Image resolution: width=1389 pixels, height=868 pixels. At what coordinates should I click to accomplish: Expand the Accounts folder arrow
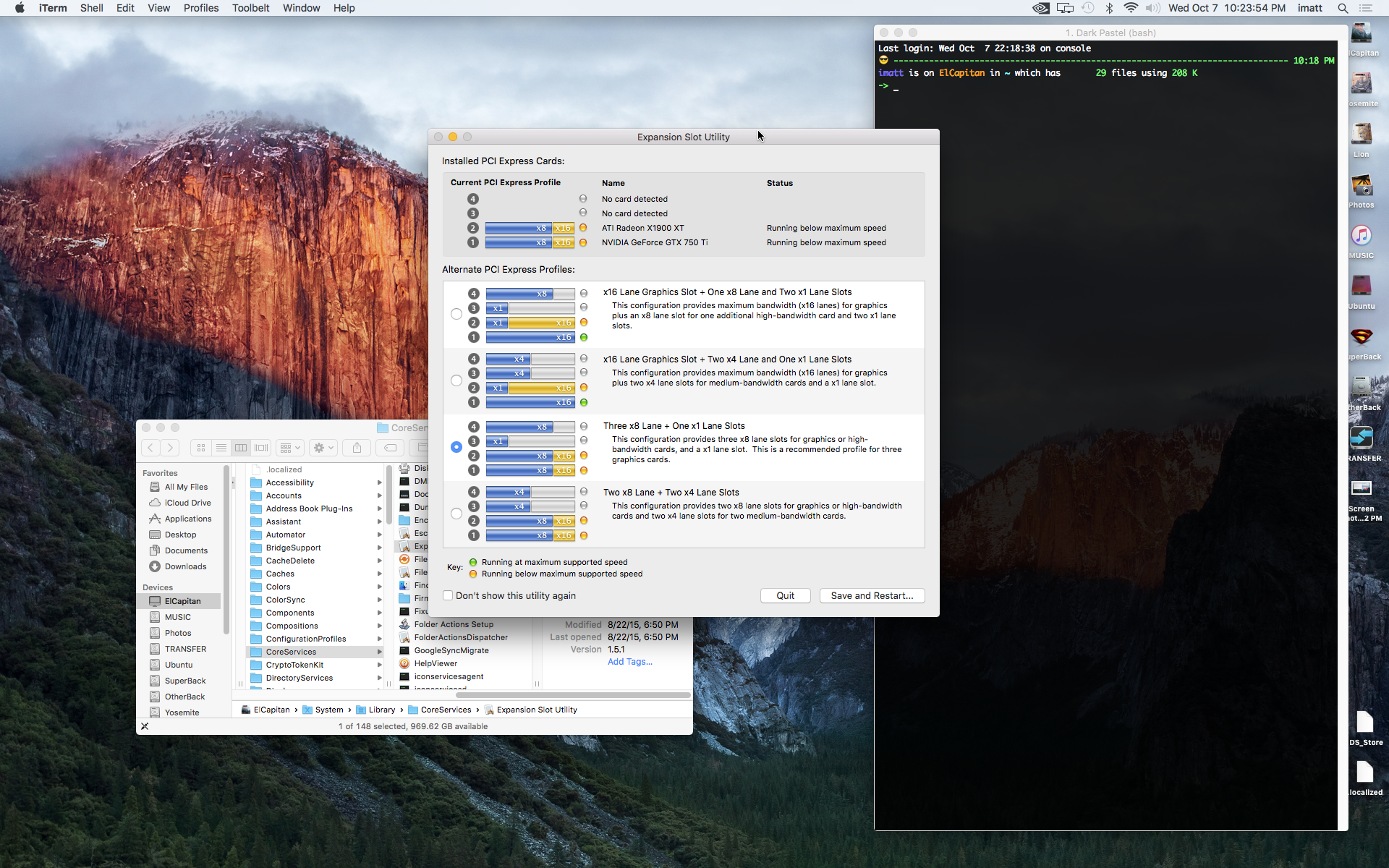(x=380, y=495)
